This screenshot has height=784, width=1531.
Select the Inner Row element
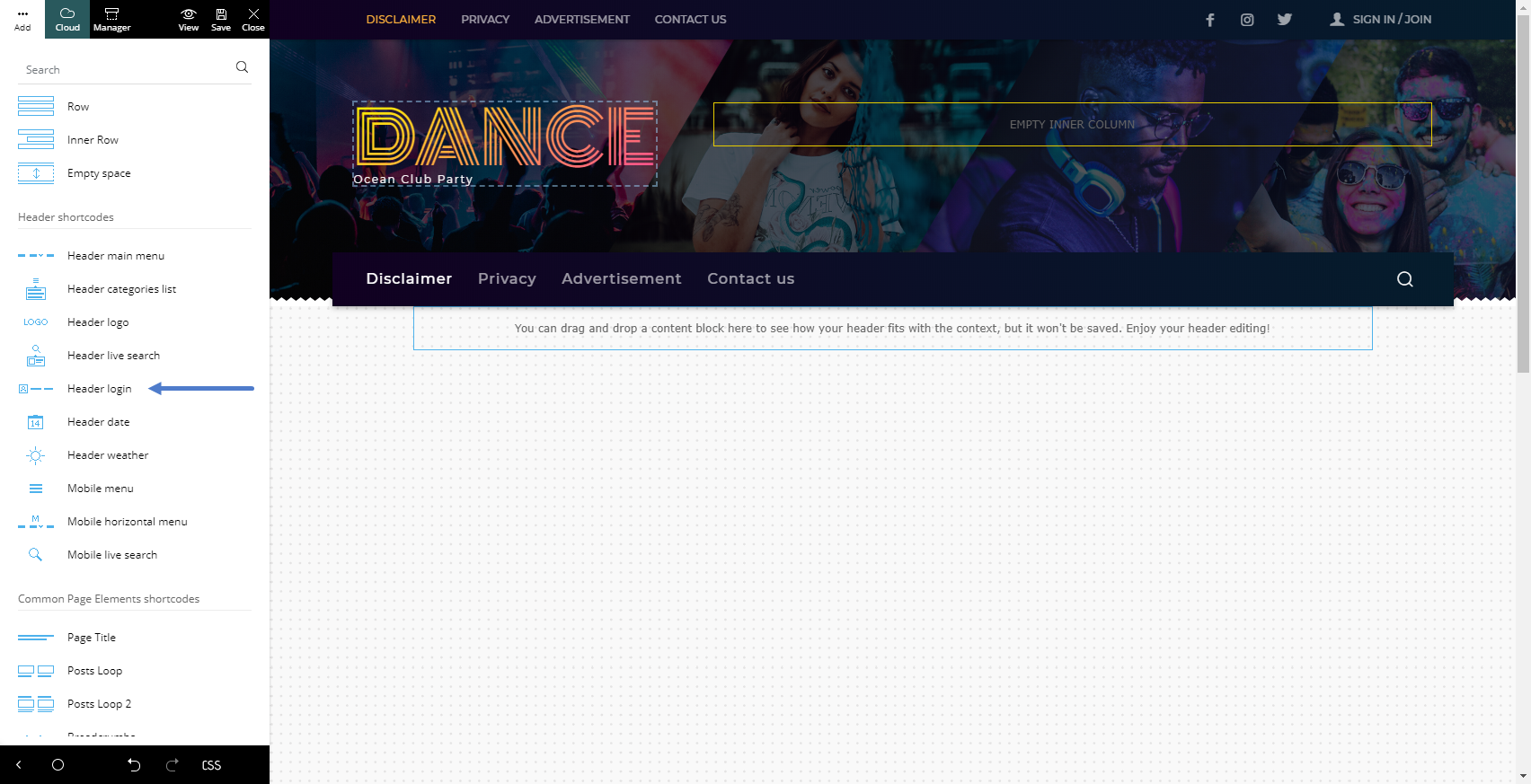(135, 140)
